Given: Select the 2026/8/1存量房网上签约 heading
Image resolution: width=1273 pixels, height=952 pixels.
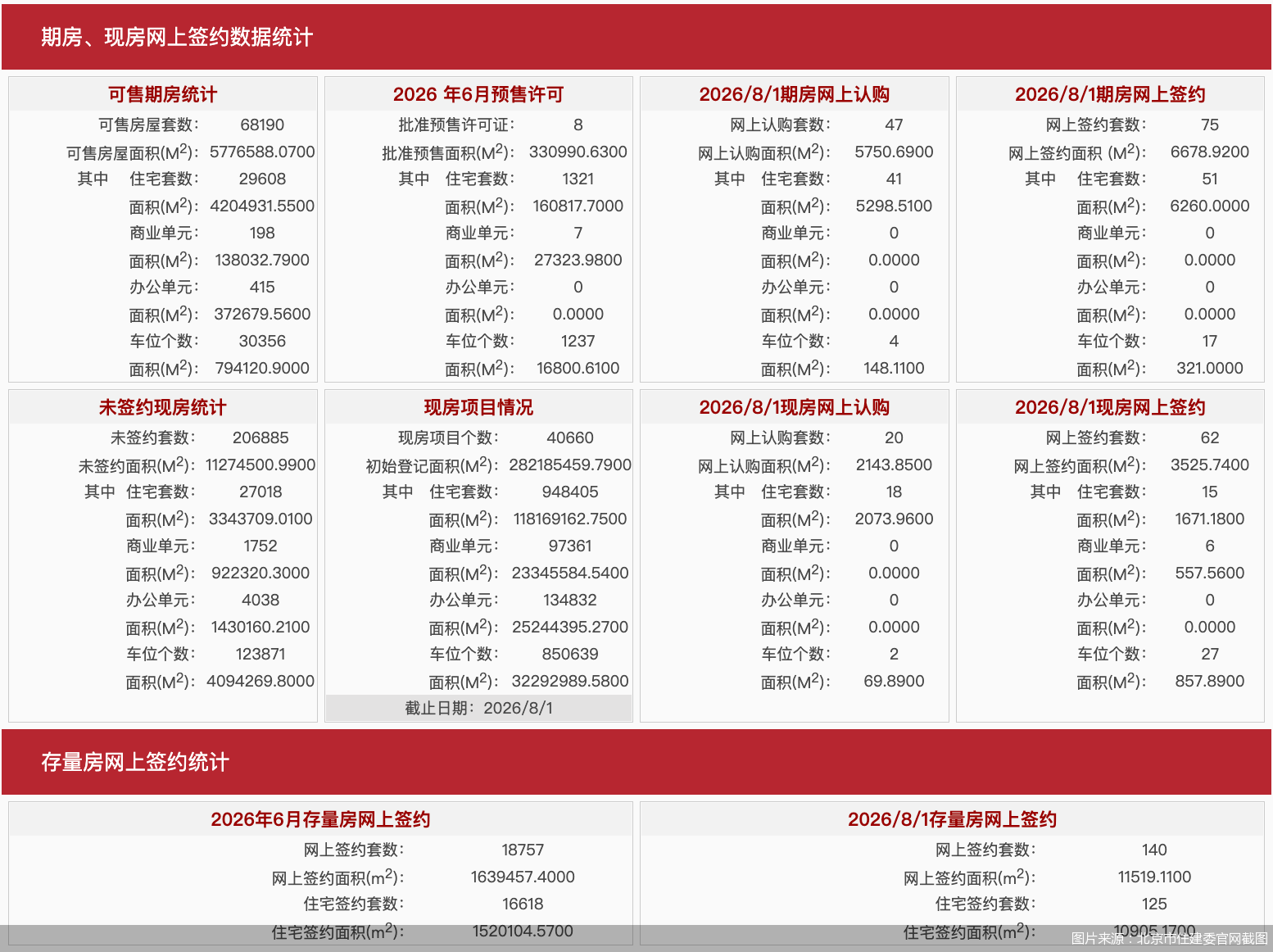Looking at the screenshot, I should (952, 819).
